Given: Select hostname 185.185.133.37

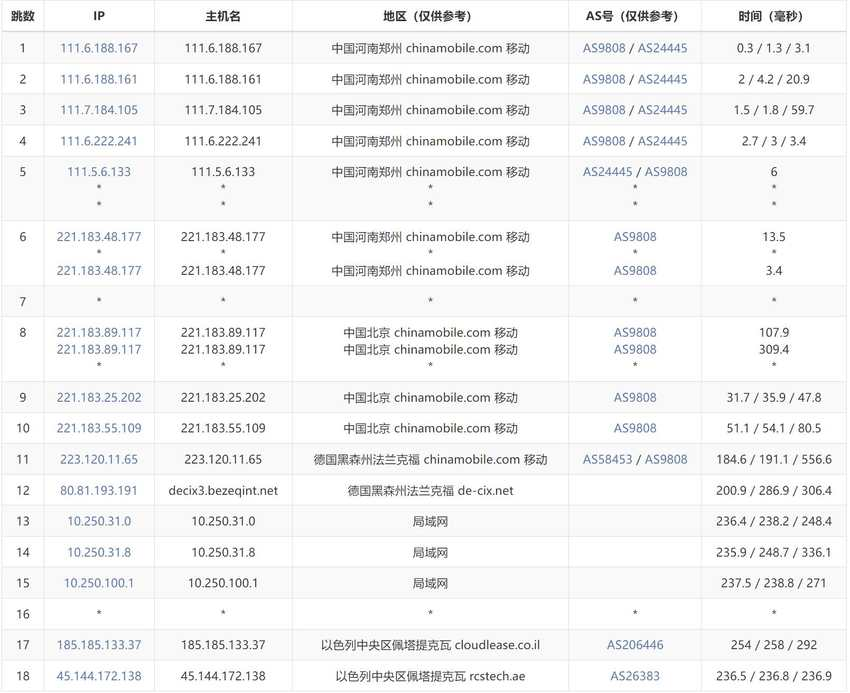Looking at the screenshot, I should [223, 645].
